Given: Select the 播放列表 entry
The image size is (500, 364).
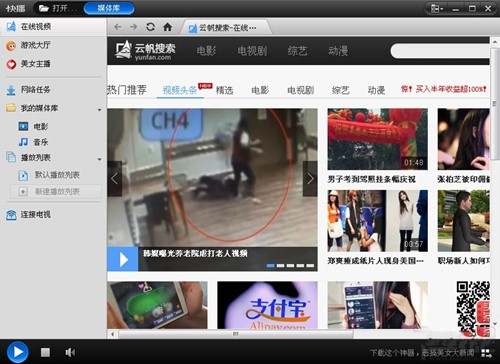Looking at the screenshot, I should pos(29,157).
